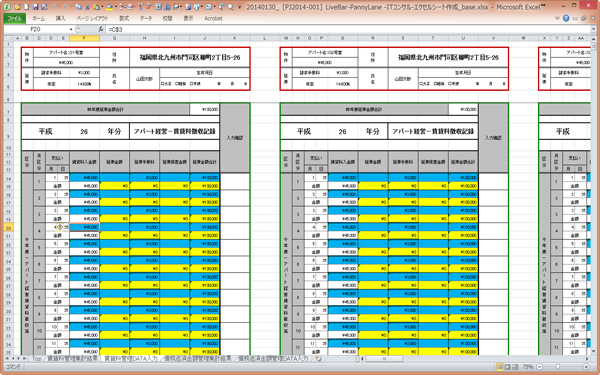Click the magnifier zoom icon in quick access toolbar
The width and height of the screenshot is (600, 375).
pyautogui.click(x=230, y=7)
